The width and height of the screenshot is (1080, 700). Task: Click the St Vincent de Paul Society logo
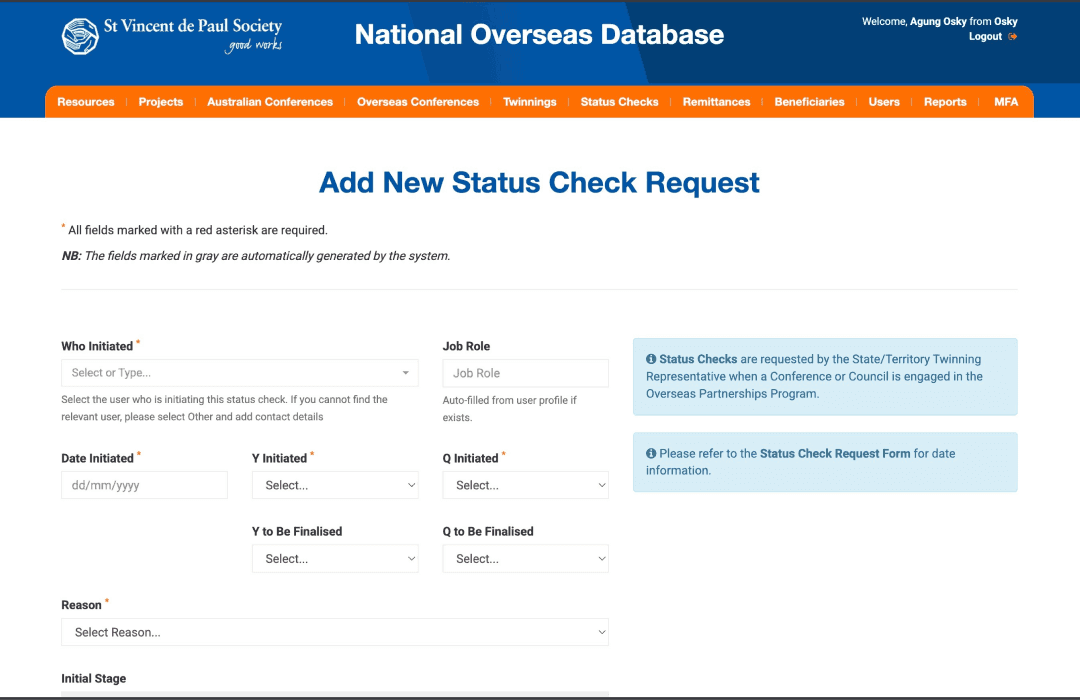172,36
